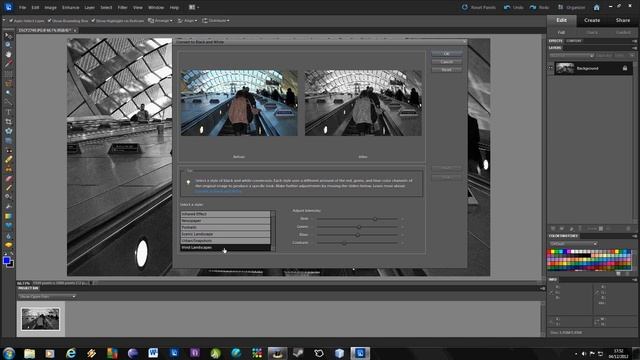
Task: Open the Enhance menu
Action: pyautogui.click(x=70, y=7)
